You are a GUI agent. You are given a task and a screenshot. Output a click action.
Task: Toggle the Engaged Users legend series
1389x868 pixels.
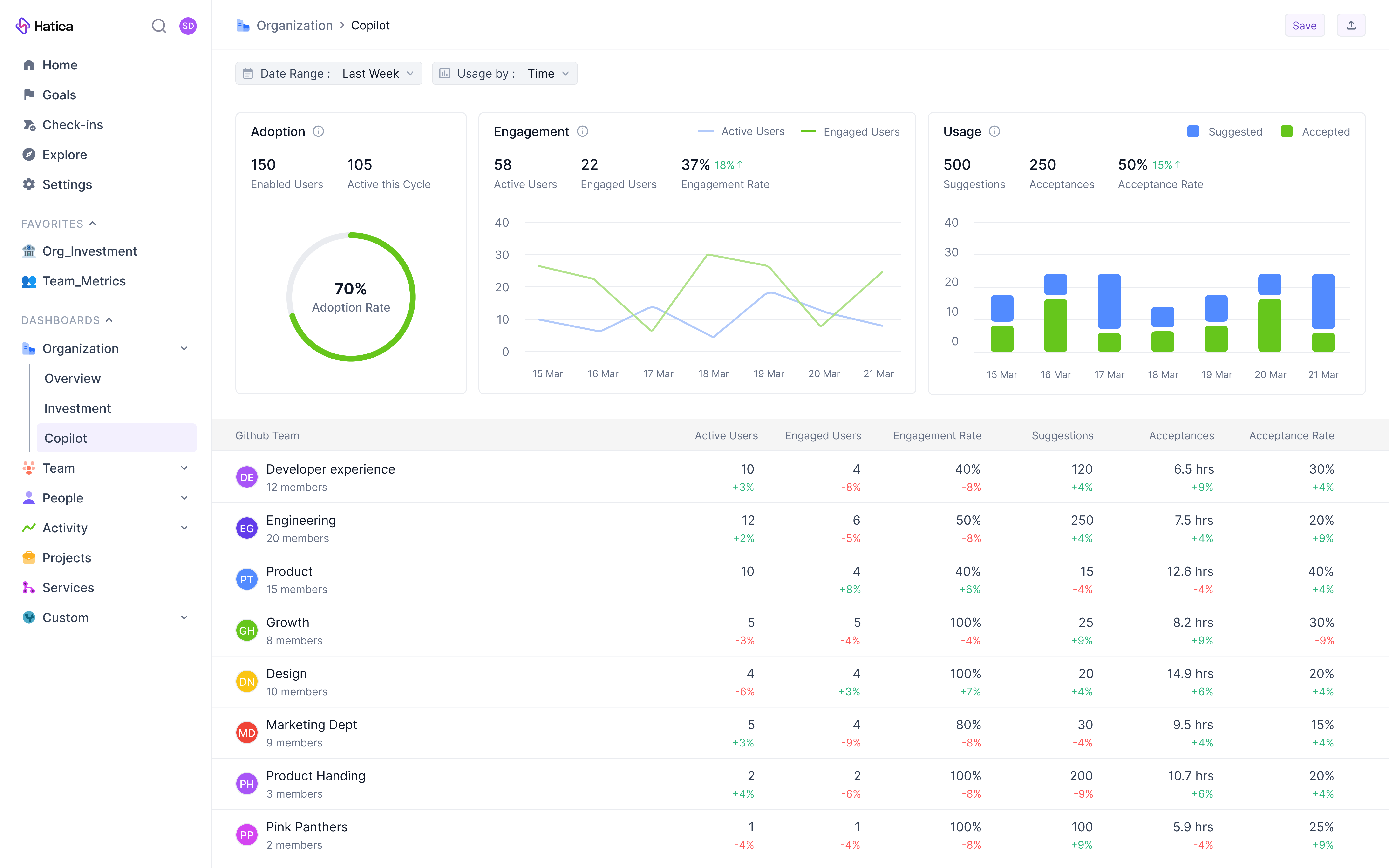tap(850, 131)
